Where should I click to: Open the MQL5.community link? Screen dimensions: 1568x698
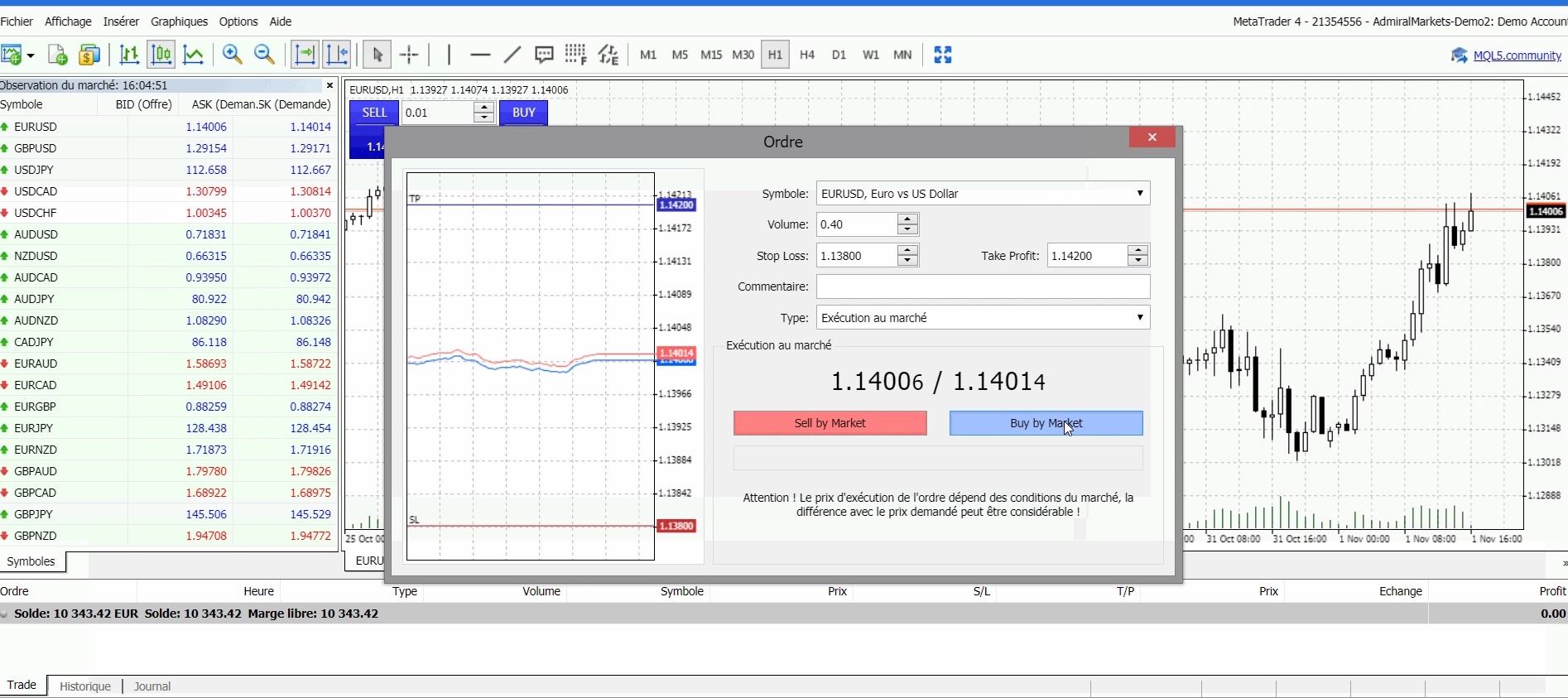pyautogui.click(x=1517, y=56)
